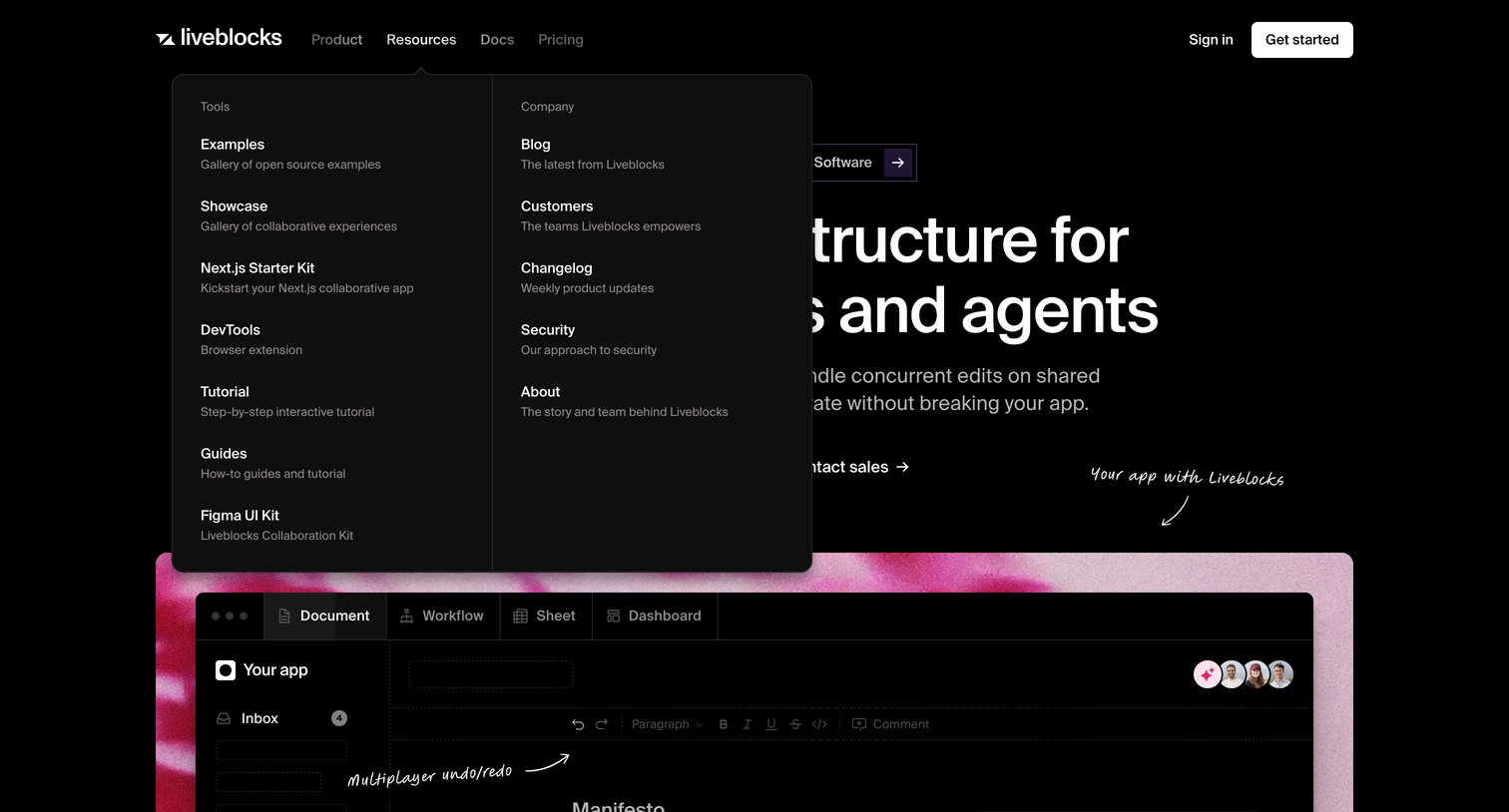
Task: Open the Pricing page
Action: 561,40
